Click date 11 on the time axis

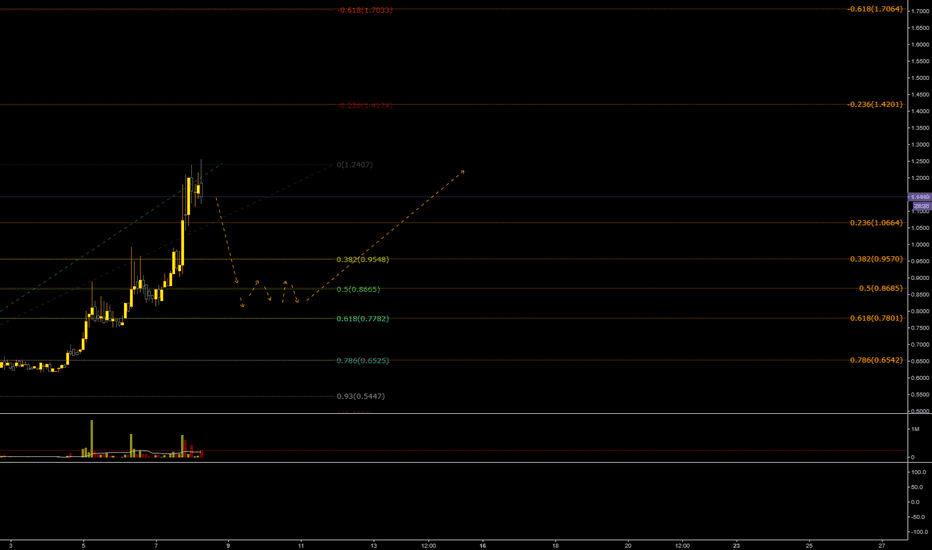[x=301, y=545]
